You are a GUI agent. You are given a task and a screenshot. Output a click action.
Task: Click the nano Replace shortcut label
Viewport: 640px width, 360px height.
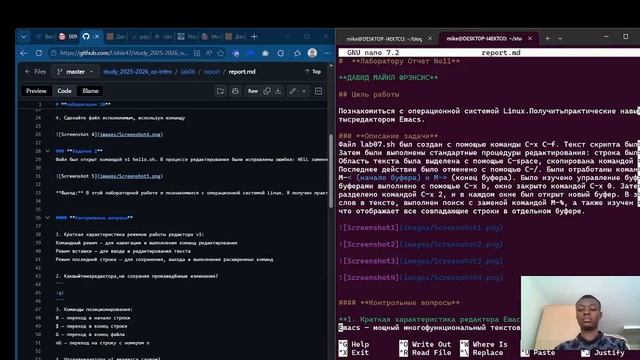(488, 353)
